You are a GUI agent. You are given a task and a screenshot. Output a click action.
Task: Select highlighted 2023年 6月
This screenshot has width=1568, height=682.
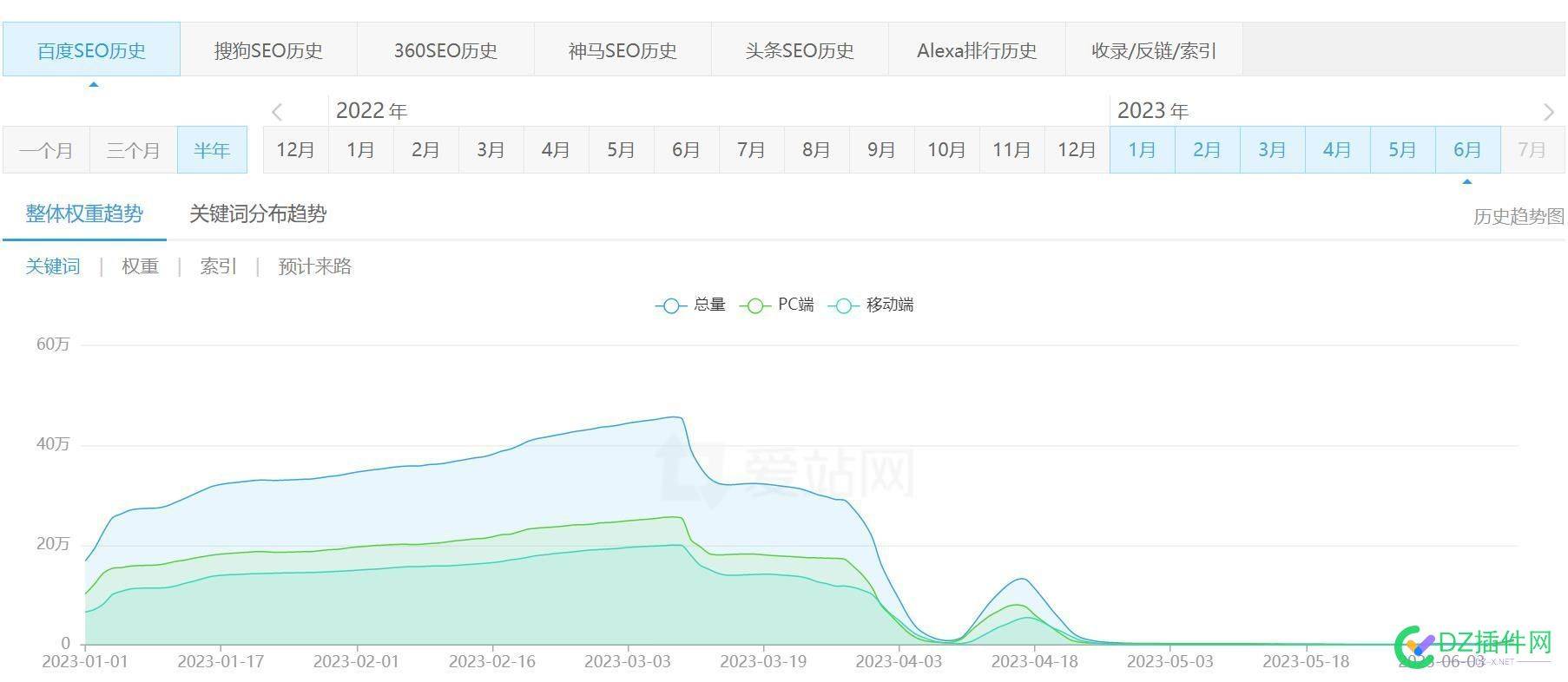(x=1467, y=150)
